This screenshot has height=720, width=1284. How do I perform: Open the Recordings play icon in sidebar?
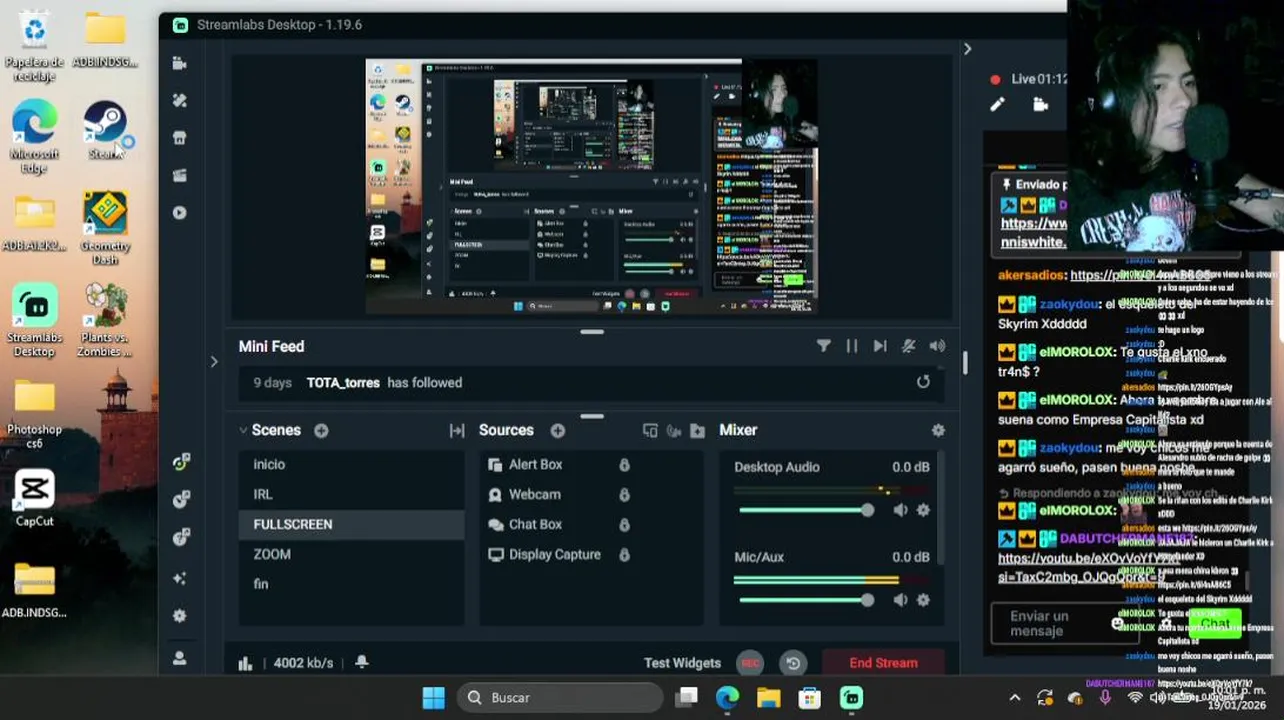coord(179,212)
